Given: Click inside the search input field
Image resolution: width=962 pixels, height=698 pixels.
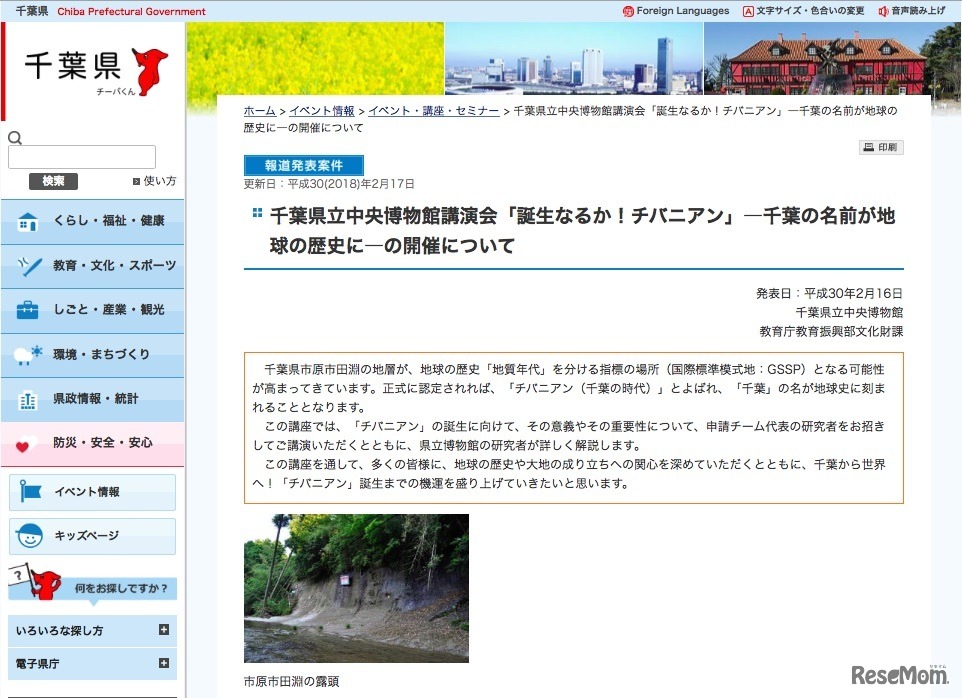Looking at the screenshot, I should pyautogui.click(x=80, y=156).
